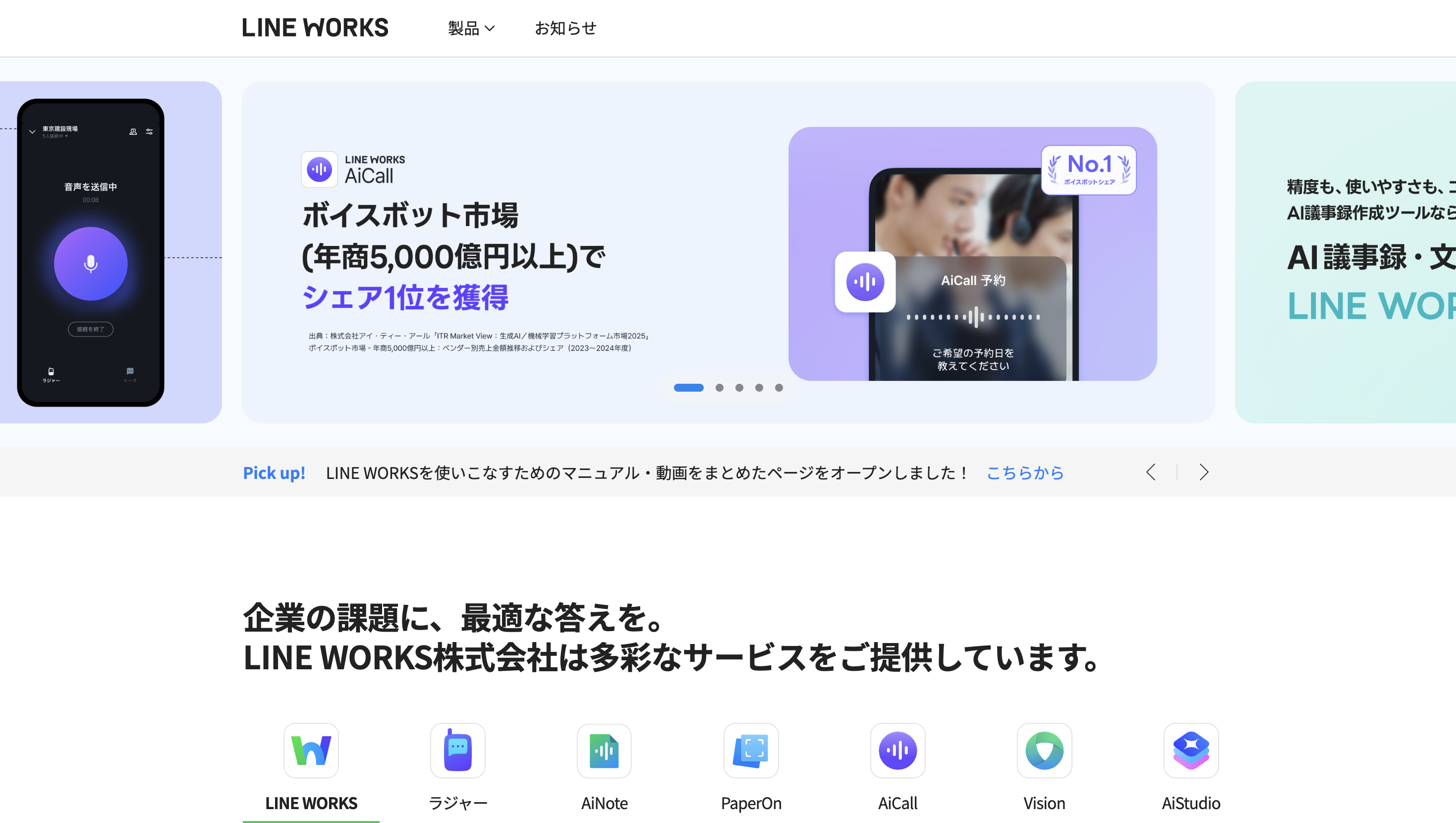Select the AiCall service icon
1456x823 pixels.
point(897,751)
